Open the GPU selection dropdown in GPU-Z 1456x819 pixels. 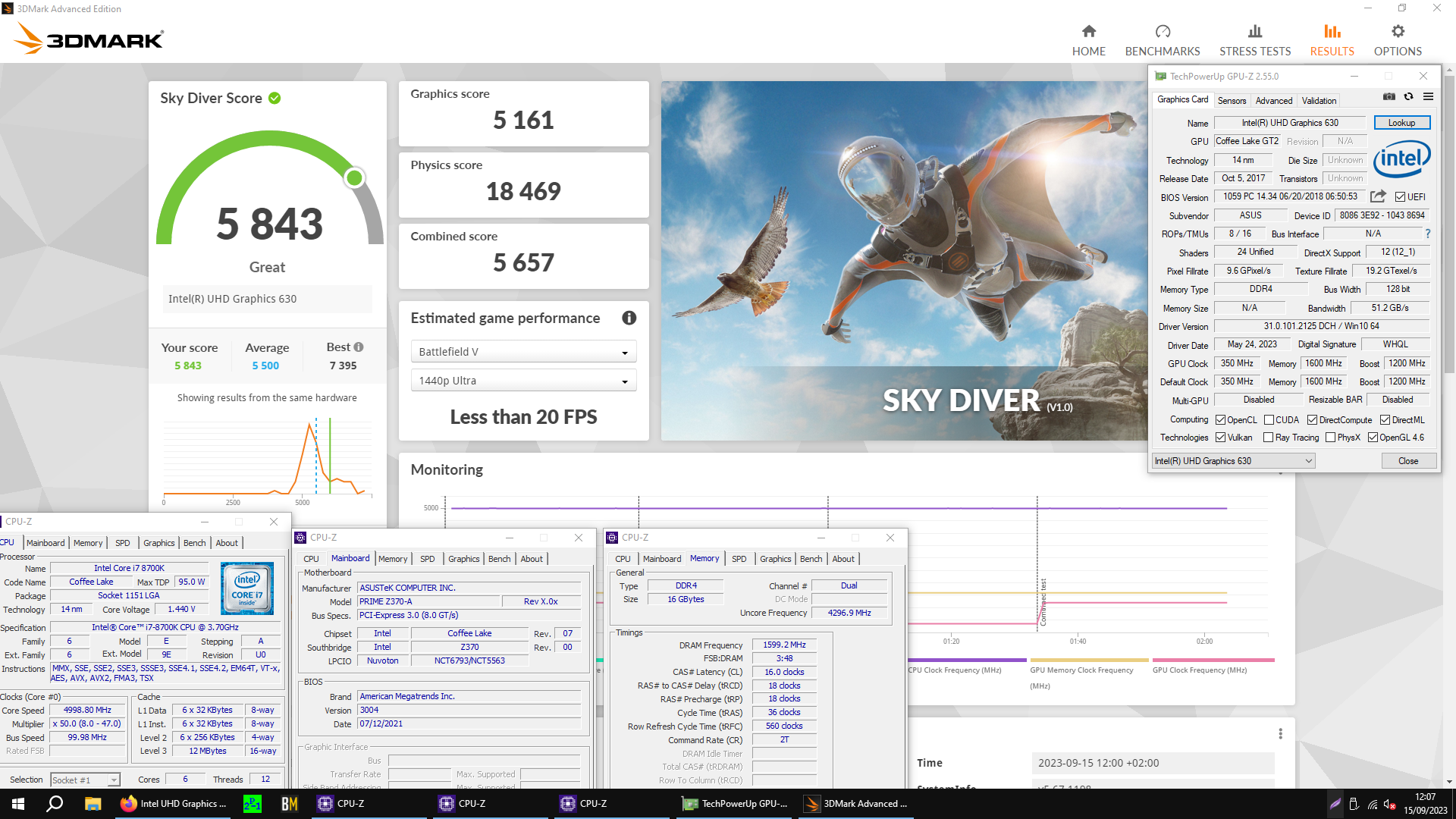tap(1233, 461)
